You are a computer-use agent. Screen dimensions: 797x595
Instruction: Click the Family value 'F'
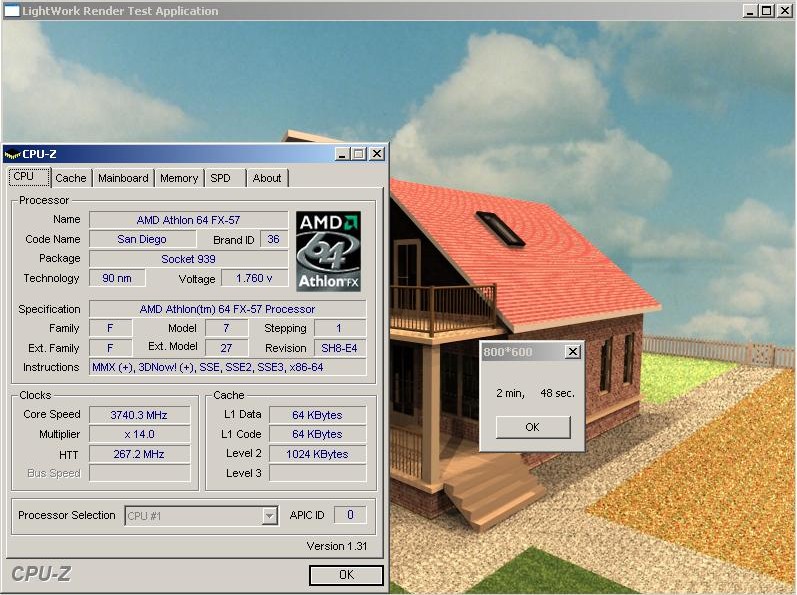tap(110, 328)
